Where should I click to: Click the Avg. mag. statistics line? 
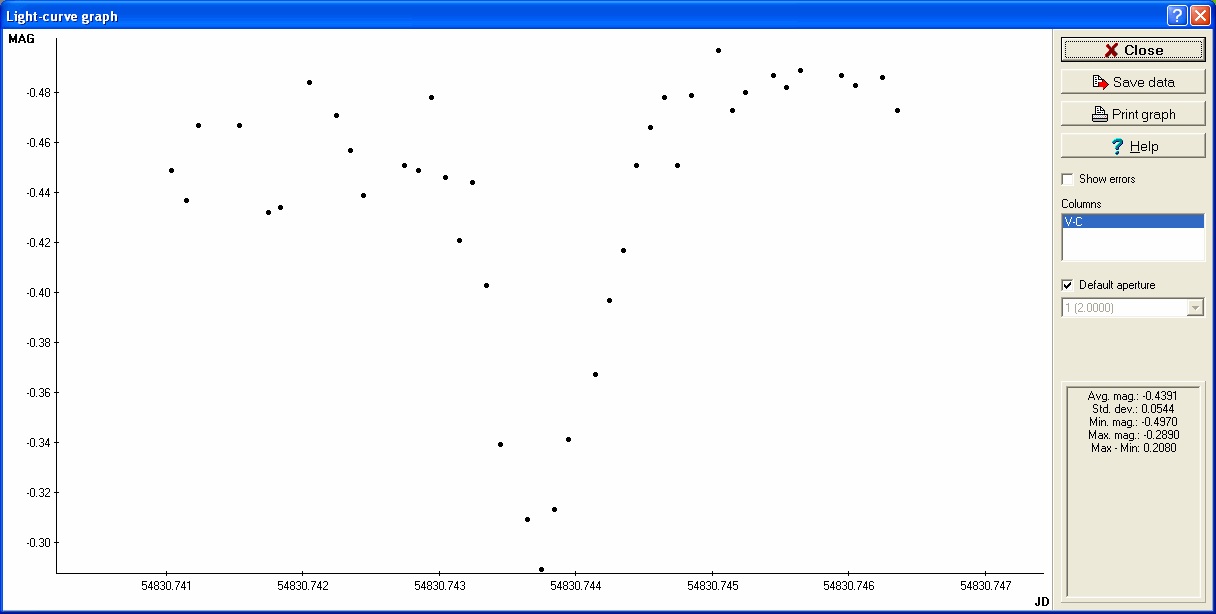[x=1132, y=396]
